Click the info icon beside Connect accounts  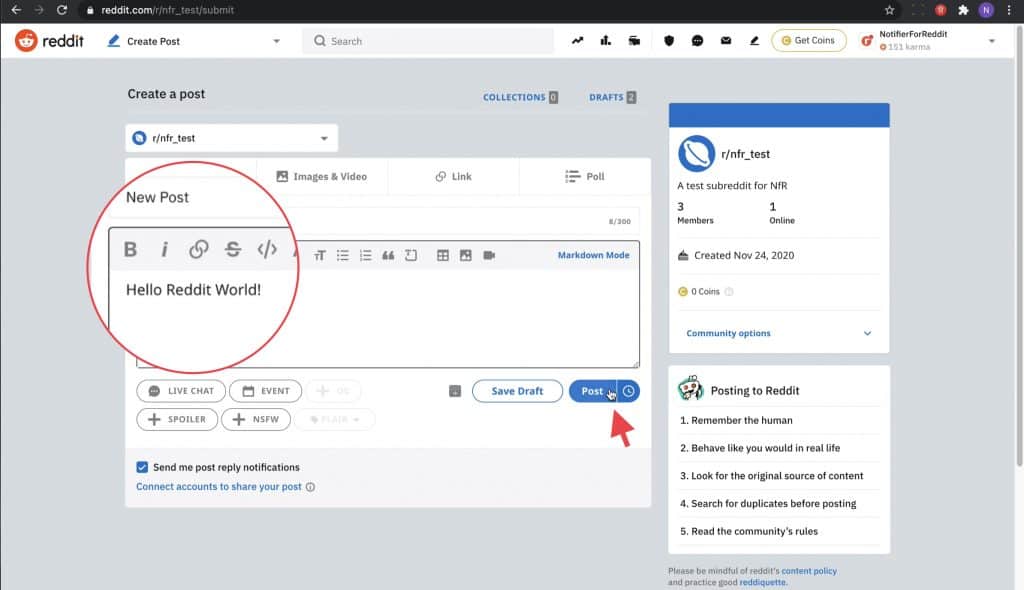(310, 487)
